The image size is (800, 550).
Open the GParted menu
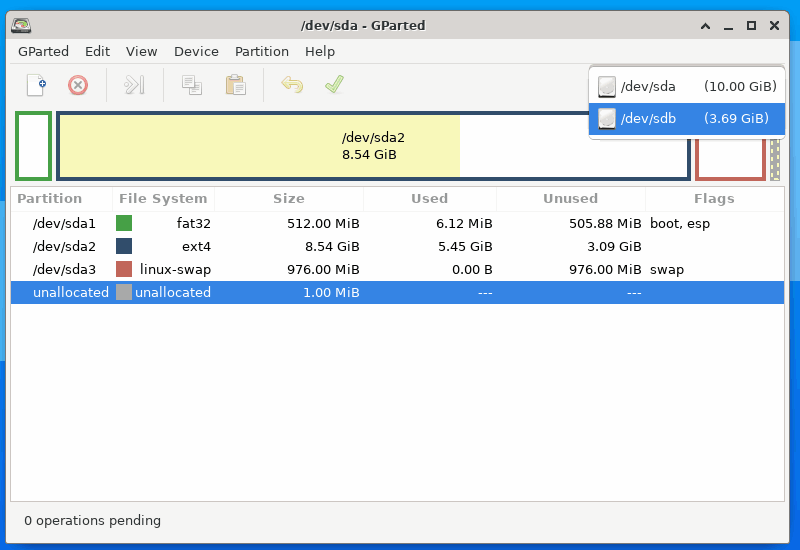point(43,52)
